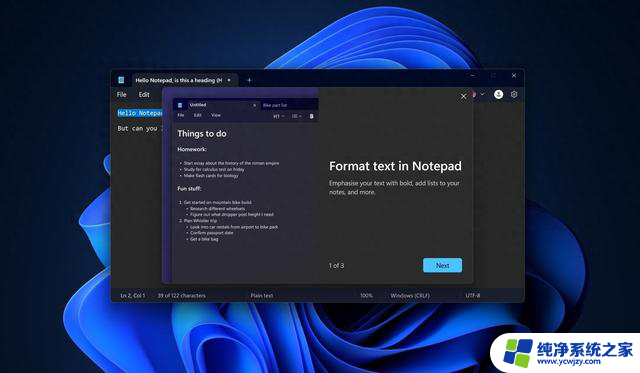Toggle the Plain text formatting mode

click(262, 295)
